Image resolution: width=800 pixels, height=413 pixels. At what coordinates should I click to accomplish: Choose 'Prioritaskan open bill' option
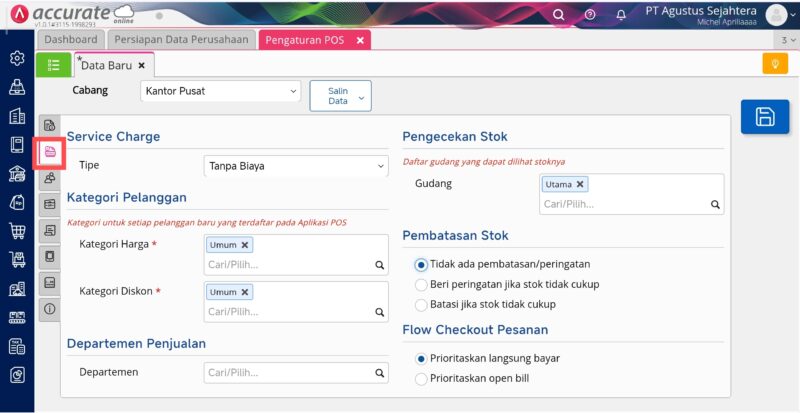pyautogui.click(x=421, y=378)
